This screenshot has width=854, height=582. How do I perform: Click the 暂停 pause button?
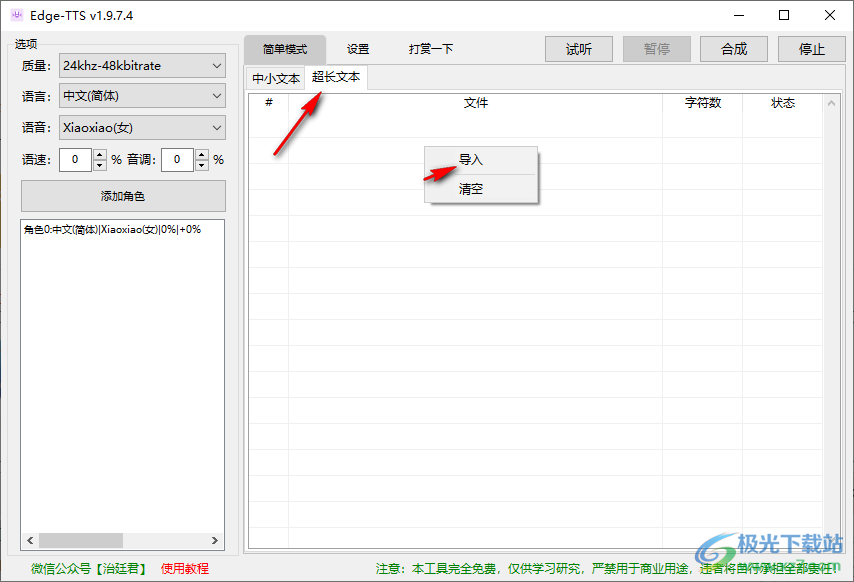657,50
